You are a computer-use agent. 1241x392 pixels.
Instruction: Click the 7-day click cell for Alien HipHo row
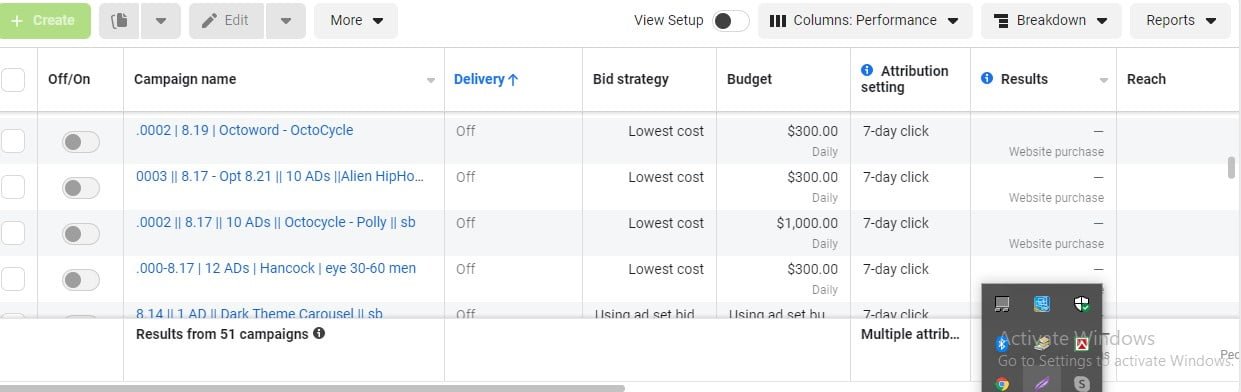tap(896, 177)
